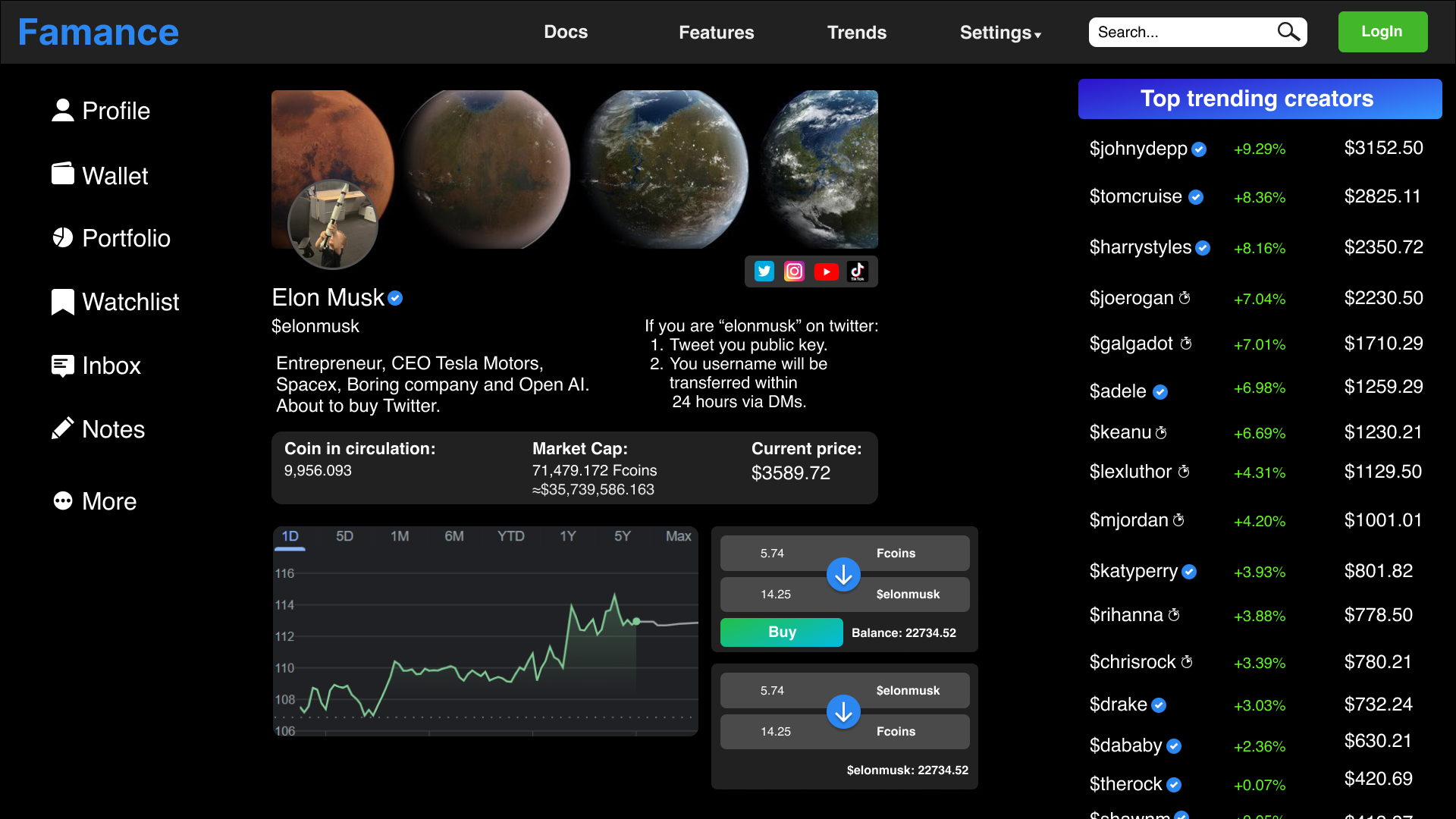Swap direction arrow in buy panel
Viewport: 1456px width, 819px height.
point(843,575)
